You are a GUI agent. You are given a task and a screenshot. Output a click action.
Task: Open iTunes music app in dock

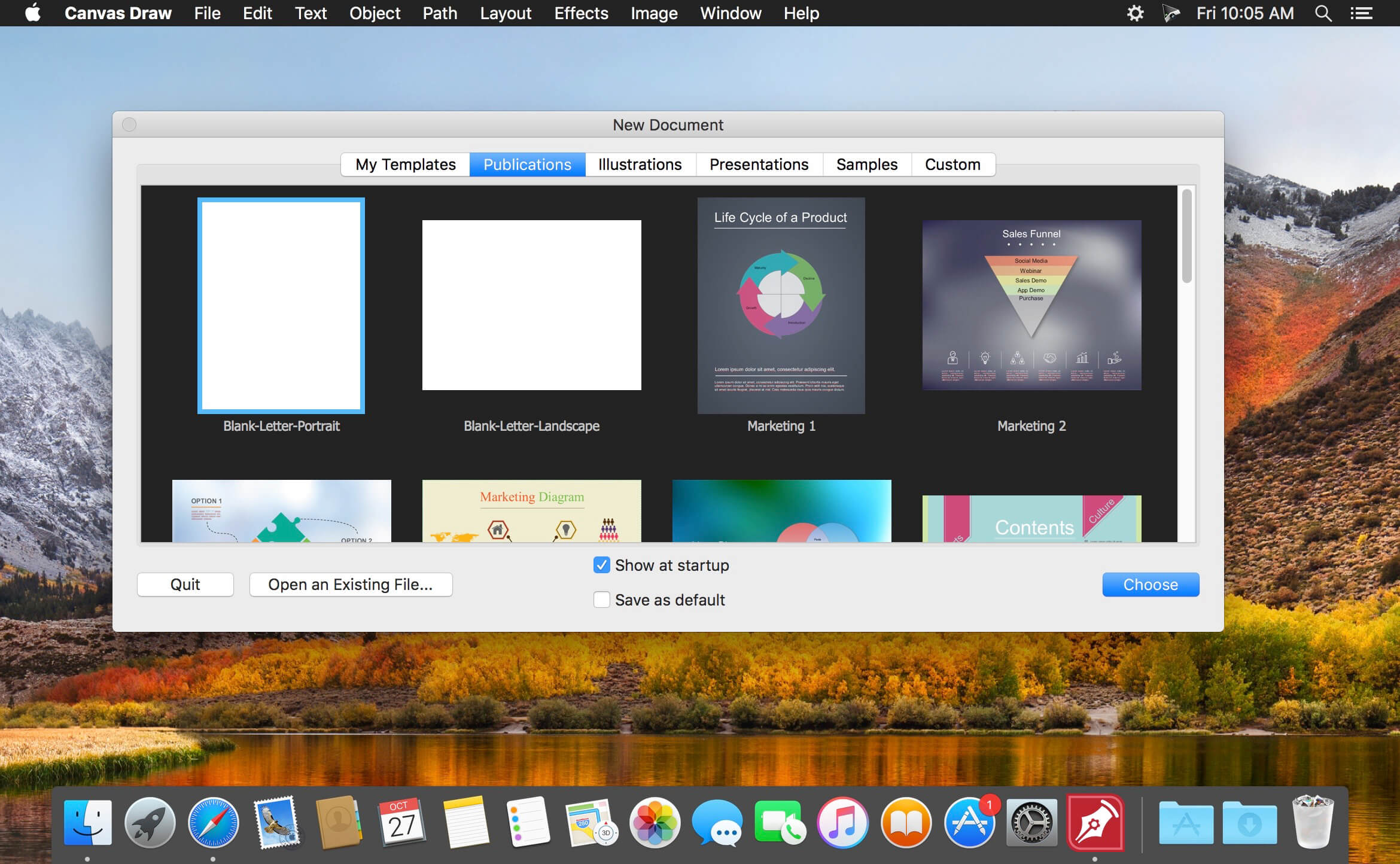pyautogui.click(x=843, y=823)
